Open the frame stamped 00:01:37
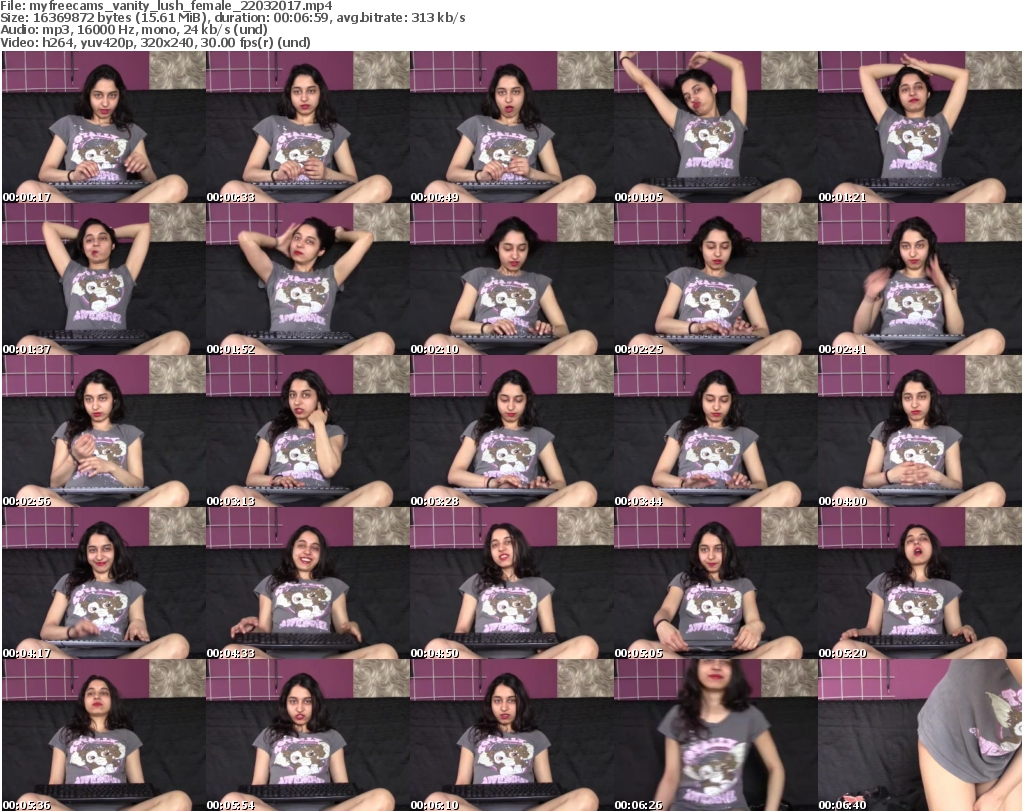The height and width of the screenshot is (811, 1024). 104,279
